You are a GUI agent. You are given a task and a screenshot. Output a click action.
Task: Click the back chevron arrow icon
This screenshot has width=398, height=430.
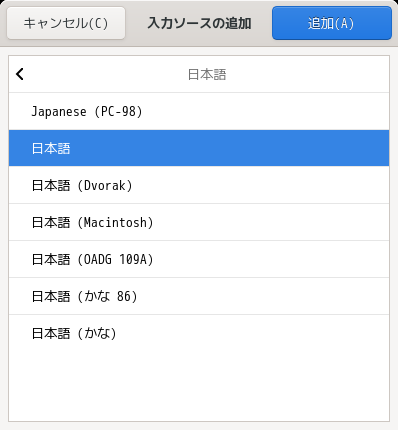click(20, 74)
